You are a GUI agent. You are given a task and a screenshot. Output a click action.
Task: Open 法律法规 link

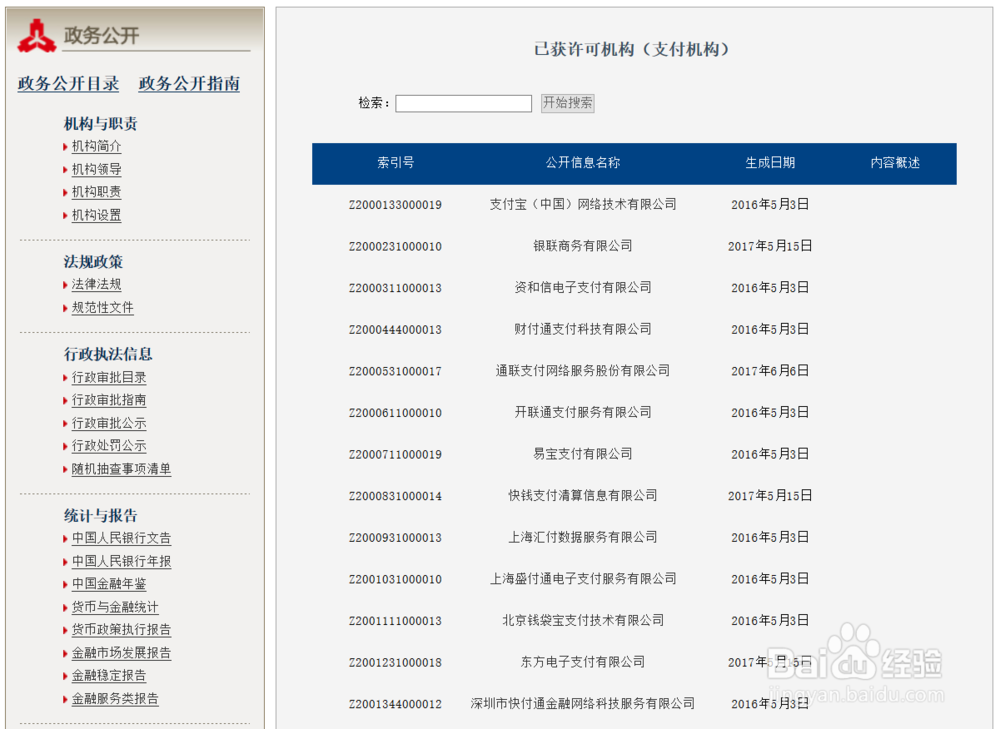96,284
